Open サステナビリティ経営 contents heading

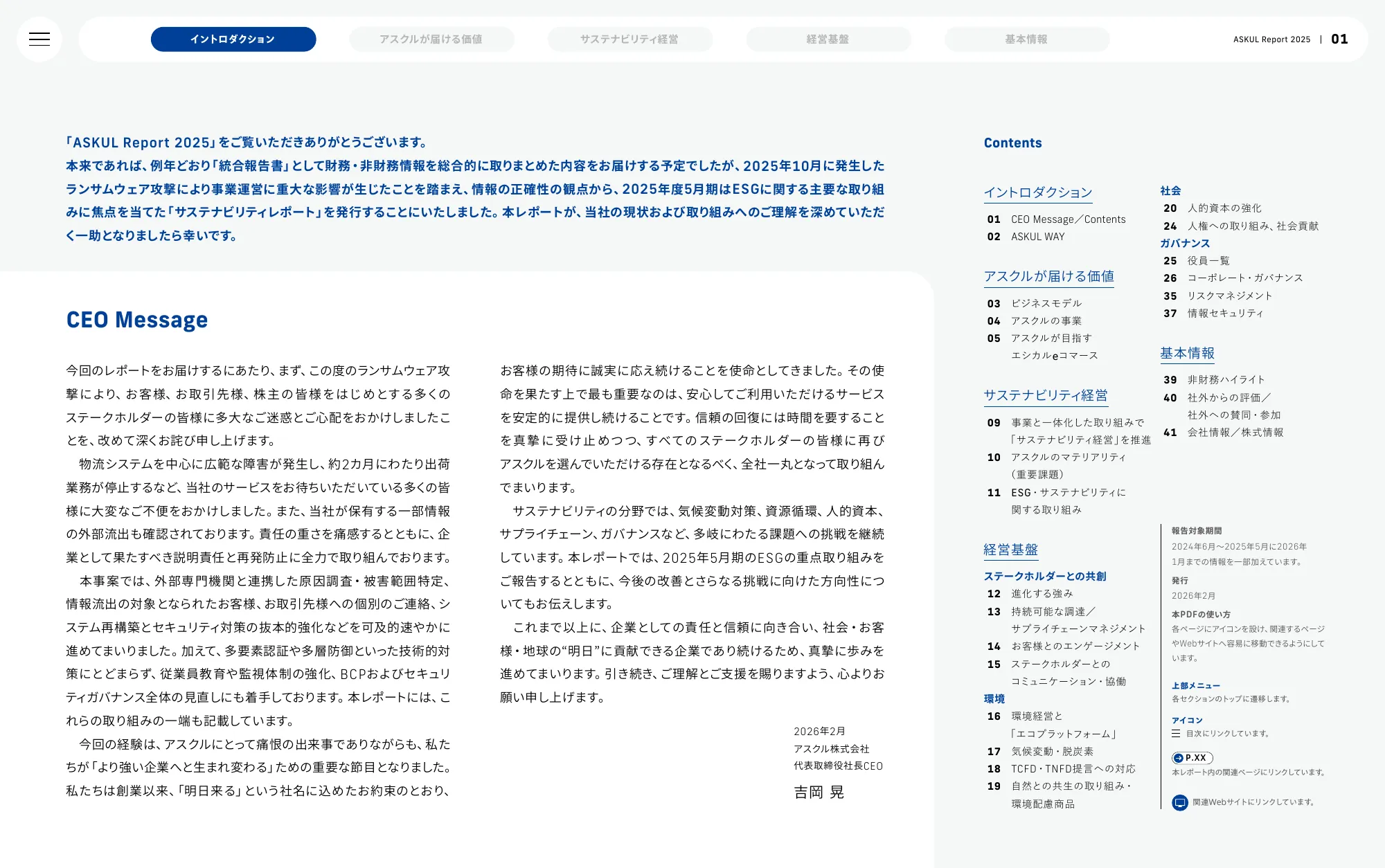(1046, 395)
